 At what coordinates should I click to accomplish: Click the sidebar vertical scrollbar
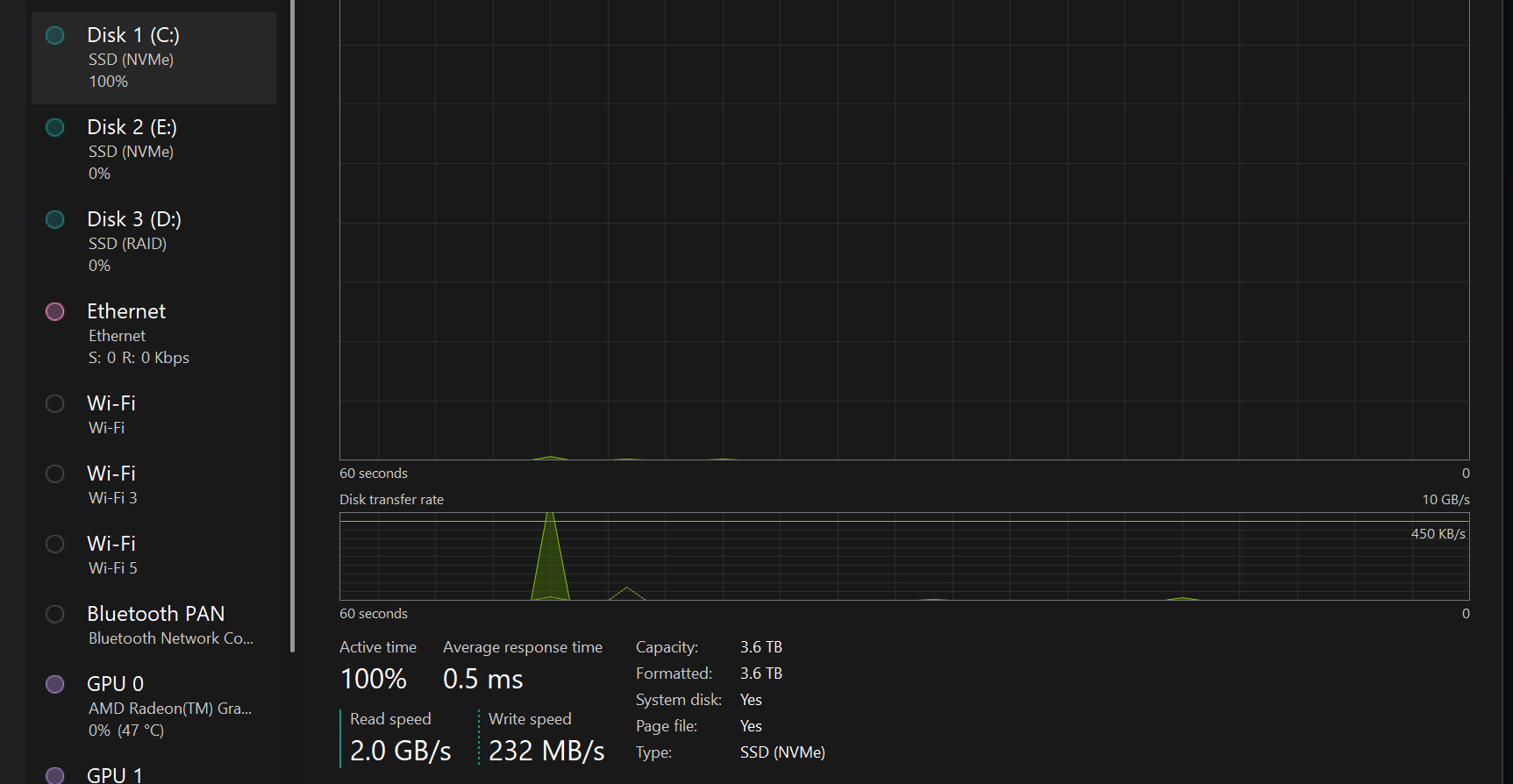(x=292, y=326)
